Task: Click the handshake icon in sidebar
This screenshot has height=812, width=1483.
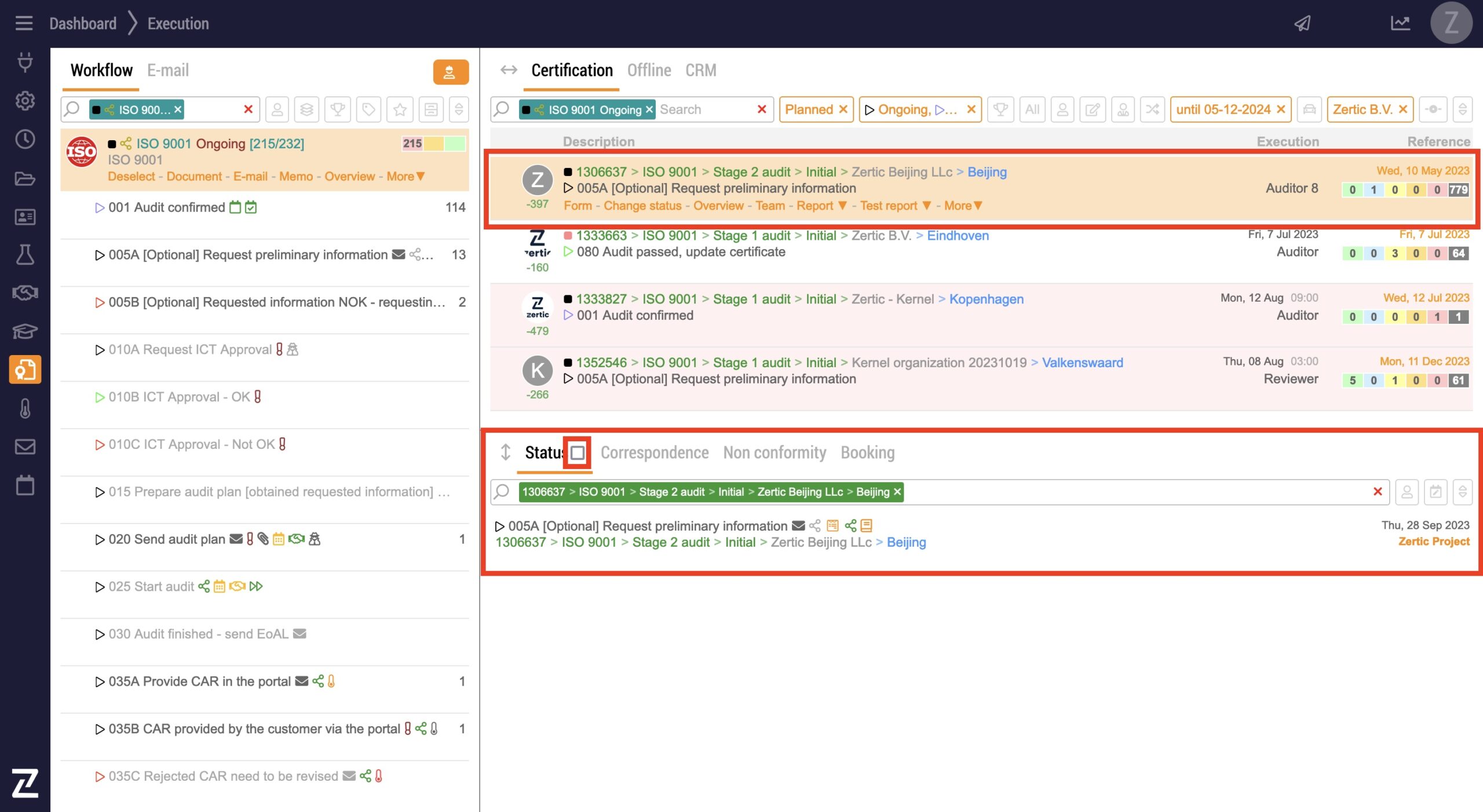Action: (25, 293)
